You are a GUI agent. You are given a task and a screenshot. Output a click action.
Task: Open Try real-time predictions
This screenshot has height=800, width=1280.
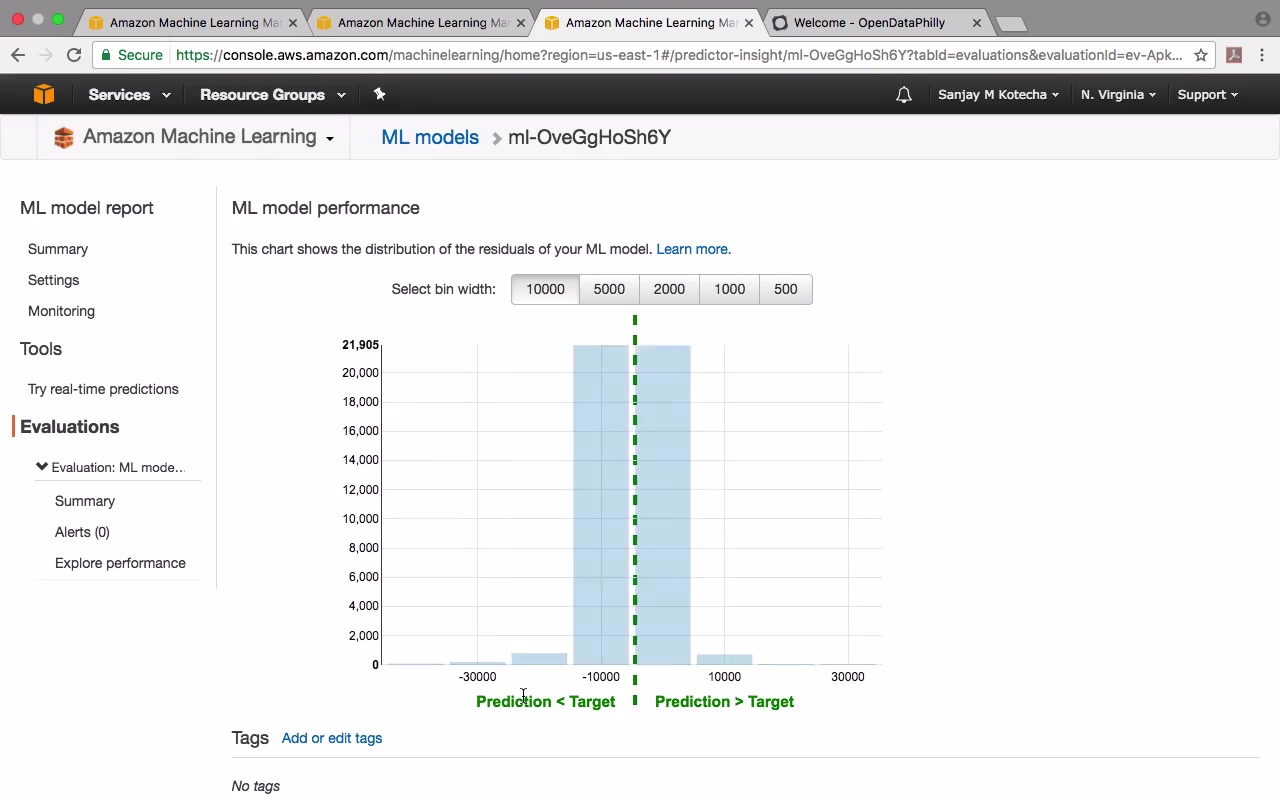click(103, 389)
